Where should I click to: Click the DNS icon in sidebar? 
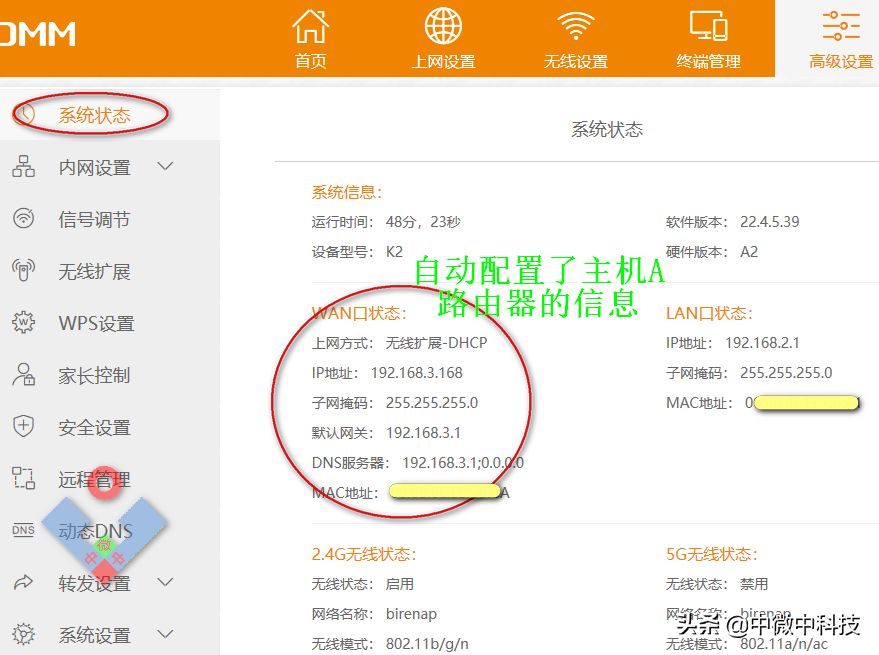pos(24,530)
